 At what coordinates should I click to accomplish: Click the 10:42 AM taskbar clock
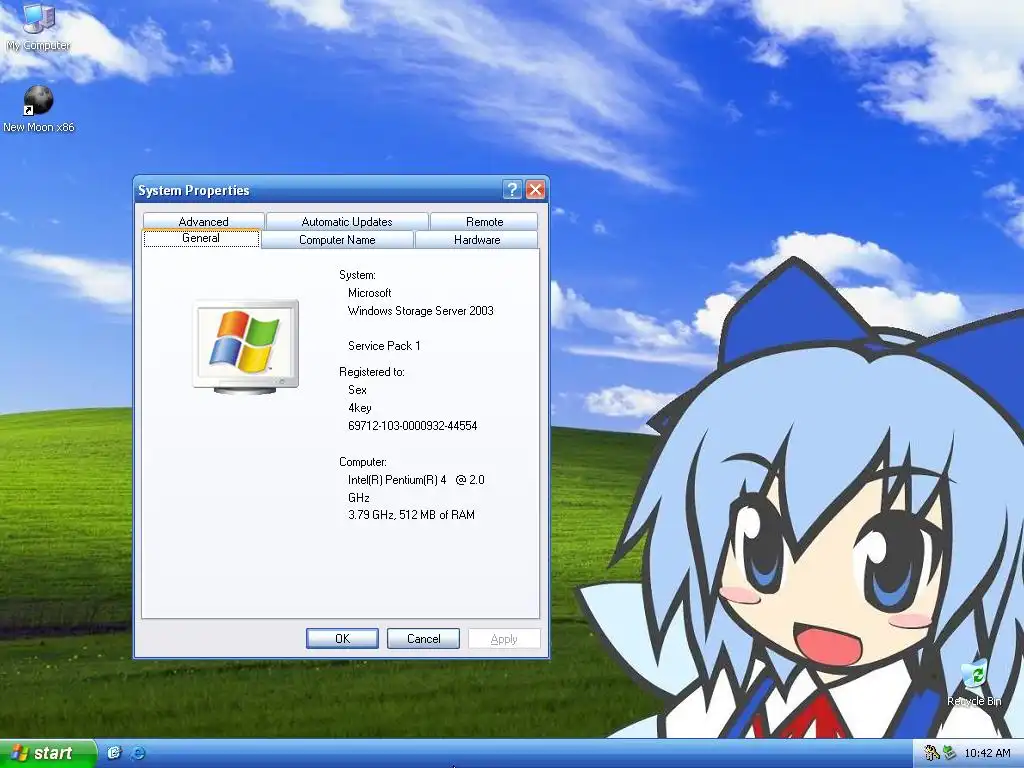tap(987, 753)
